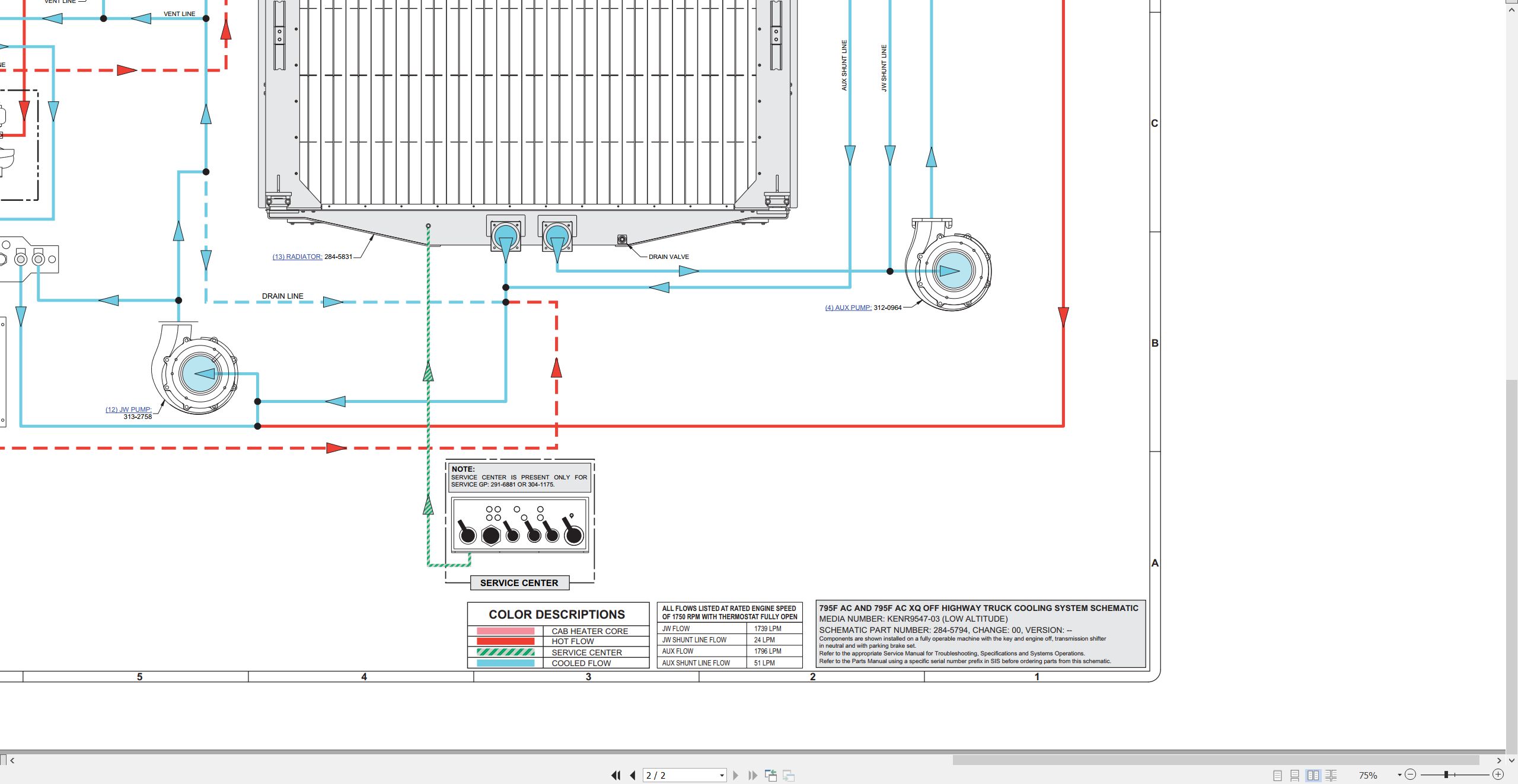
Task: Click the AUX SHUNT LINE FLOW cell
Action: pos(702,663)
